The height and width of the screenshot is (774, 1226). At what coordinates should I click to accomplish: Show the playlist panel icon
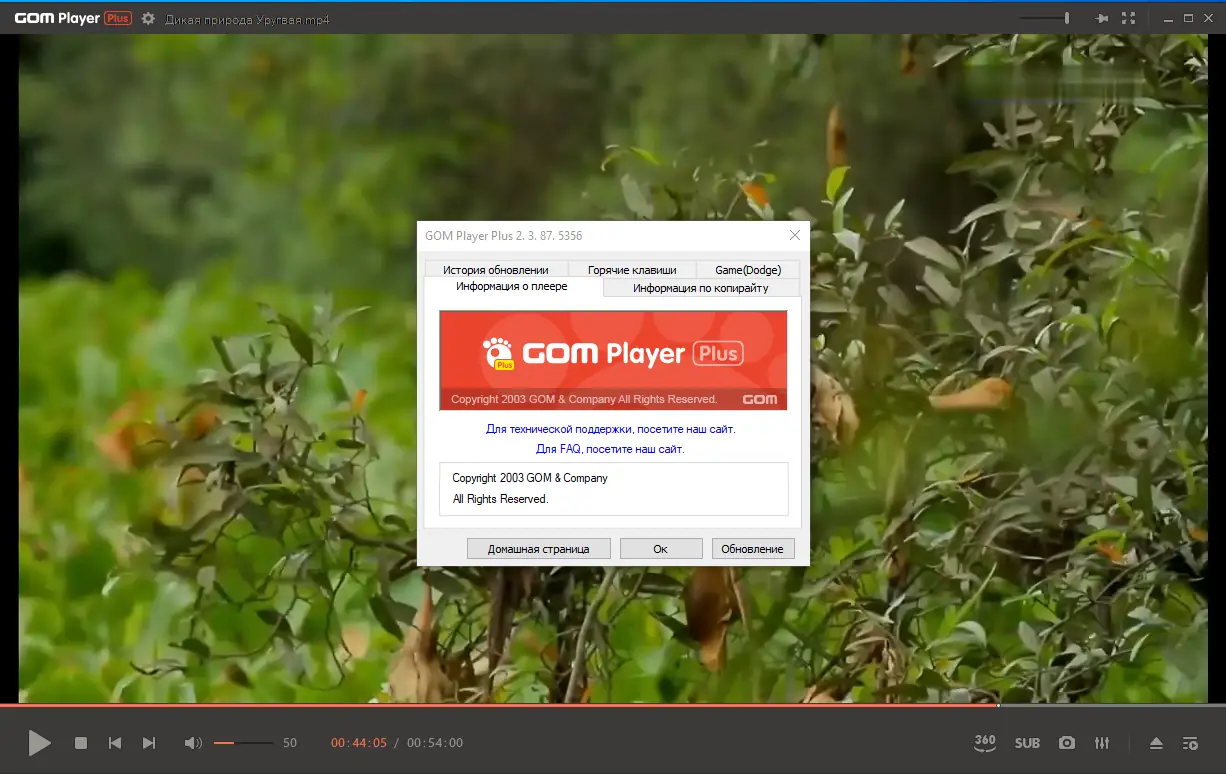click(1190, 743)
